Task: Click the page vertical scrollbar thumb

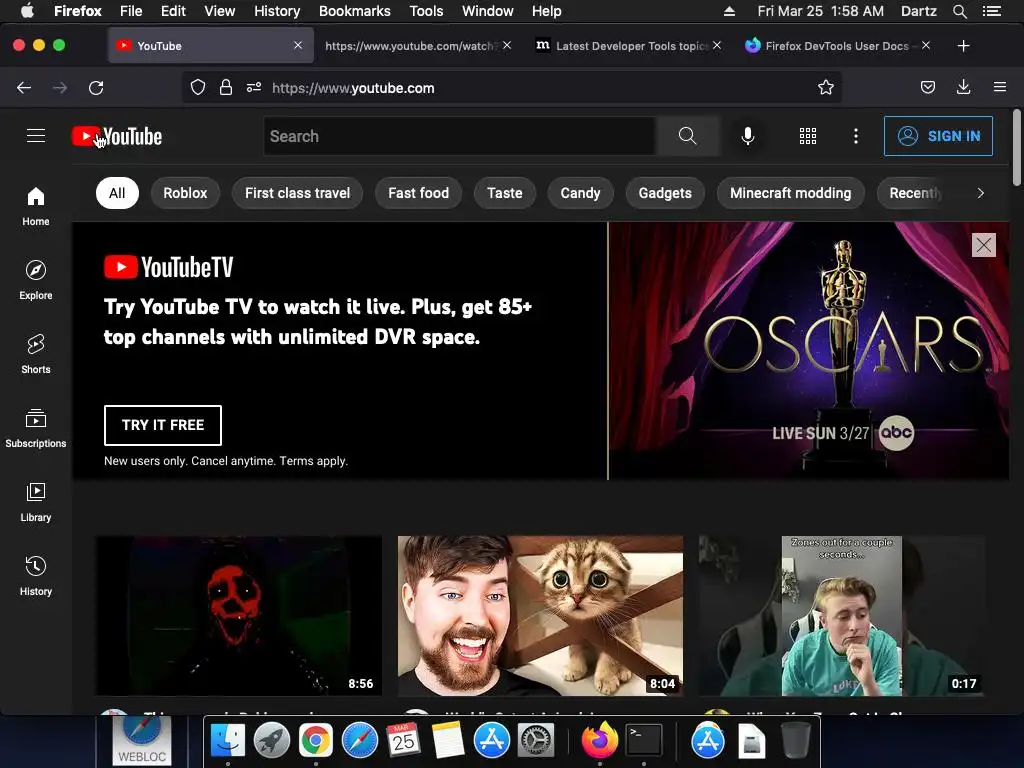Action: pos(1016,147)
